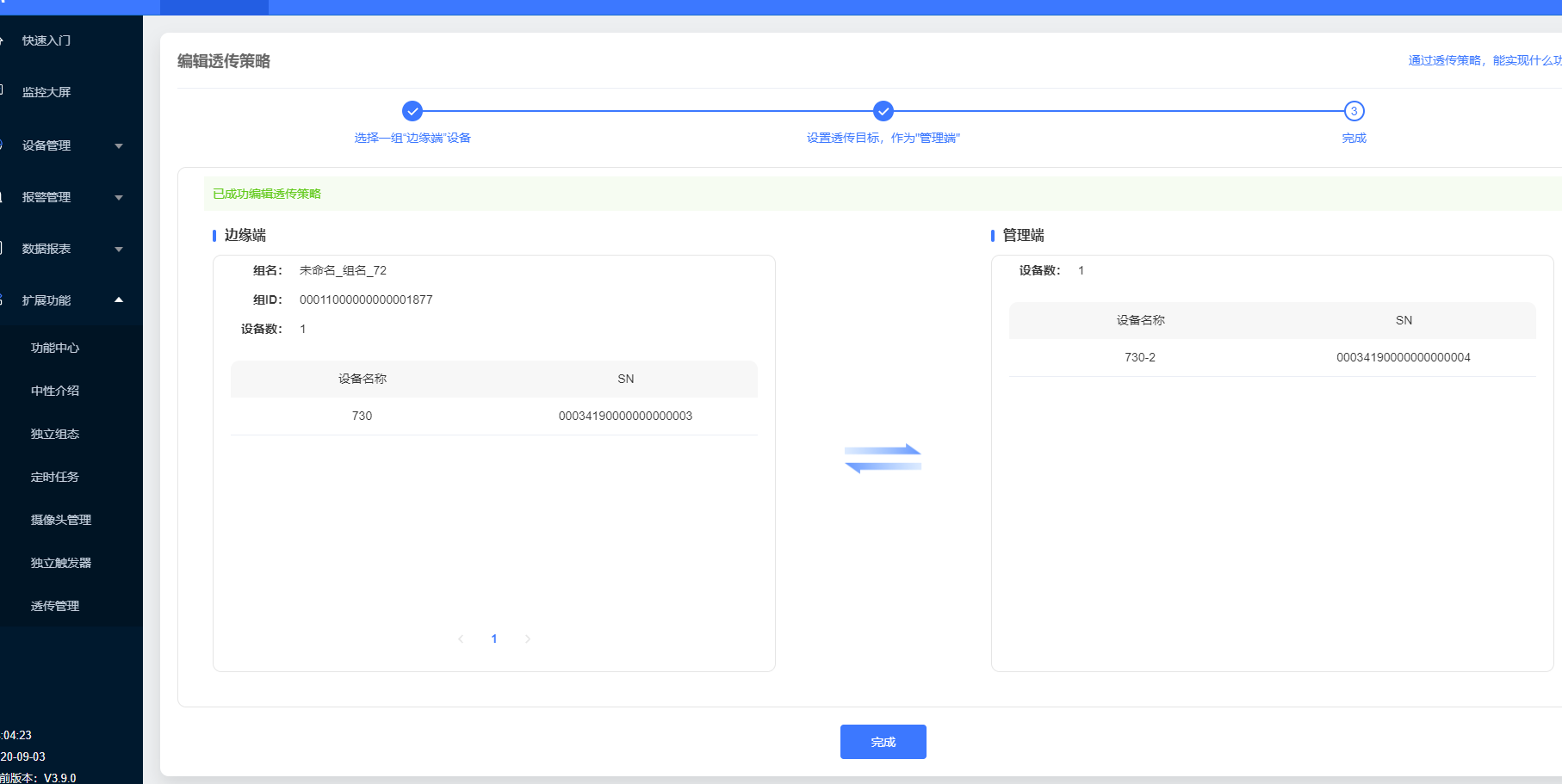The image size is (1562, 784).
Task: Collapse the 扩展功能 sidebar menu
Action: pos(69,300)
